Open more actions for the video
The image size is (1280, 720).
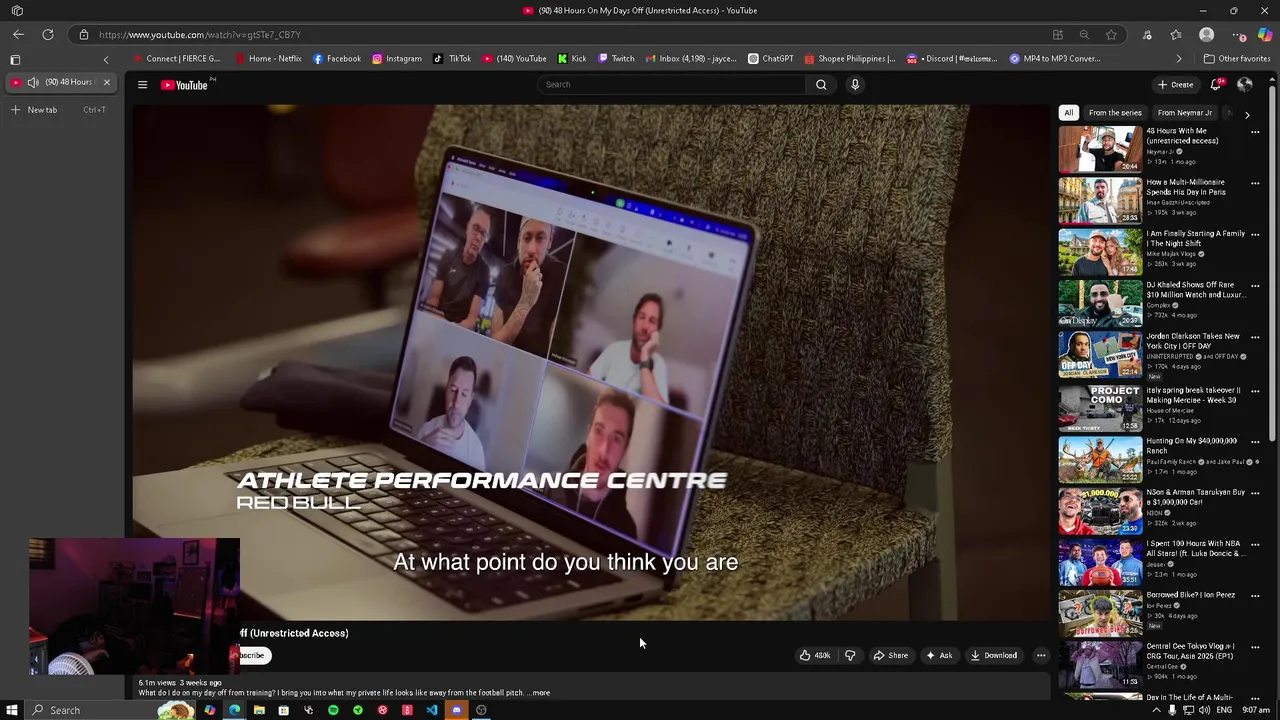pos(1041,655)
